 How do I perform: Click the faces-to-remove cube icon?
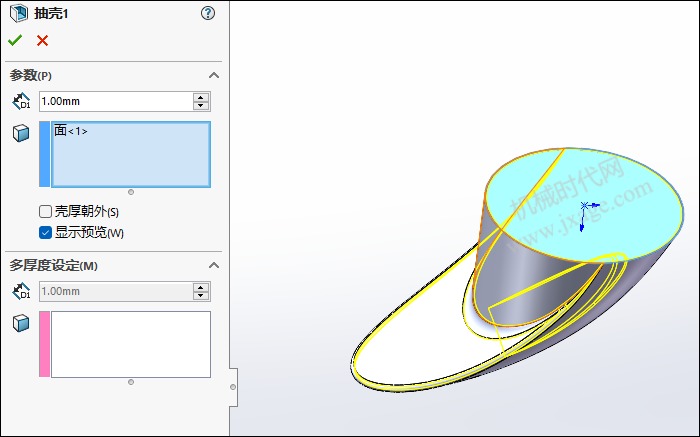coord(21,133)
